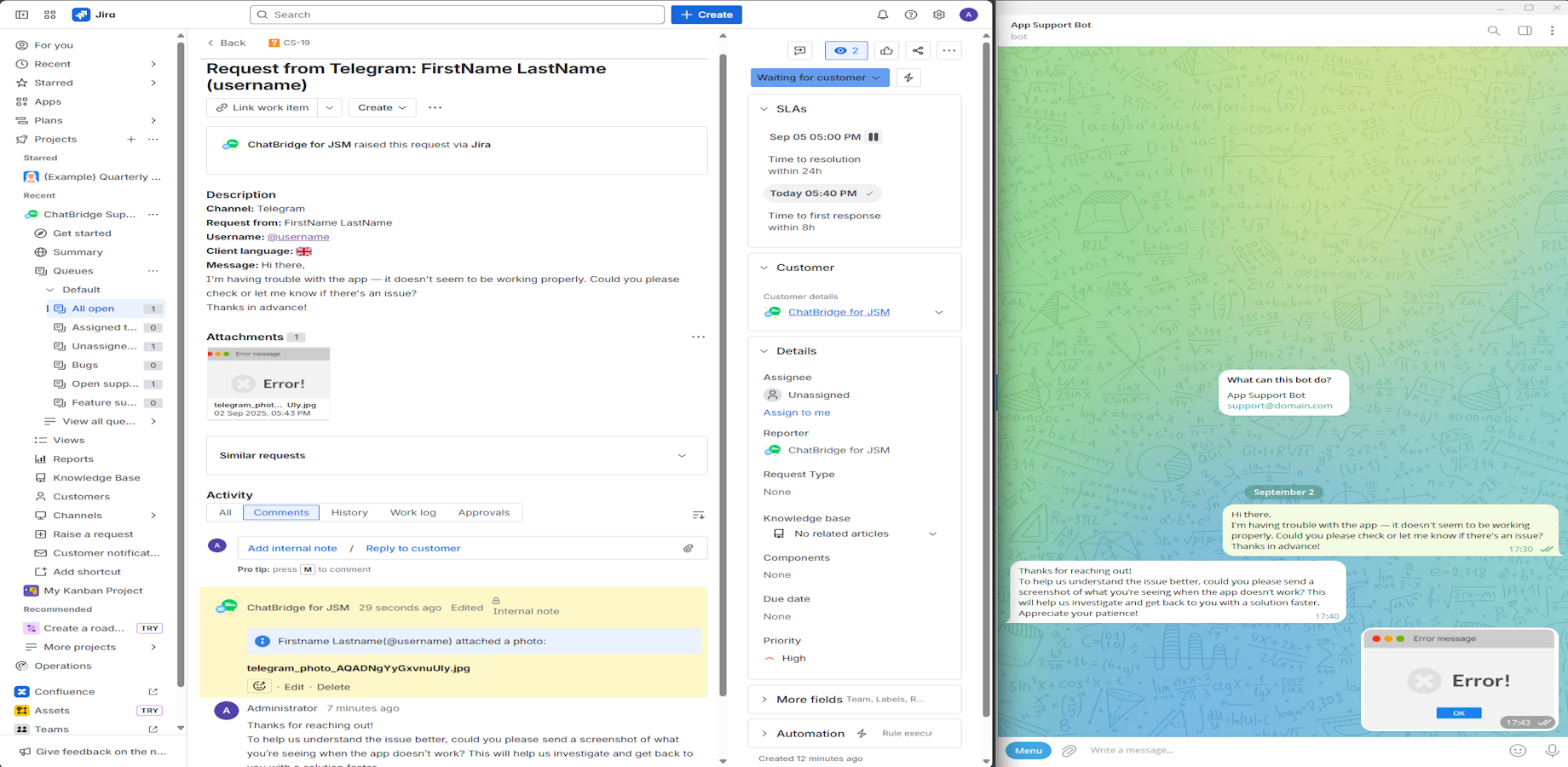Open more options beside description toolbar
Viewport: 1568px width, 767px height.
tap(435, 107)
